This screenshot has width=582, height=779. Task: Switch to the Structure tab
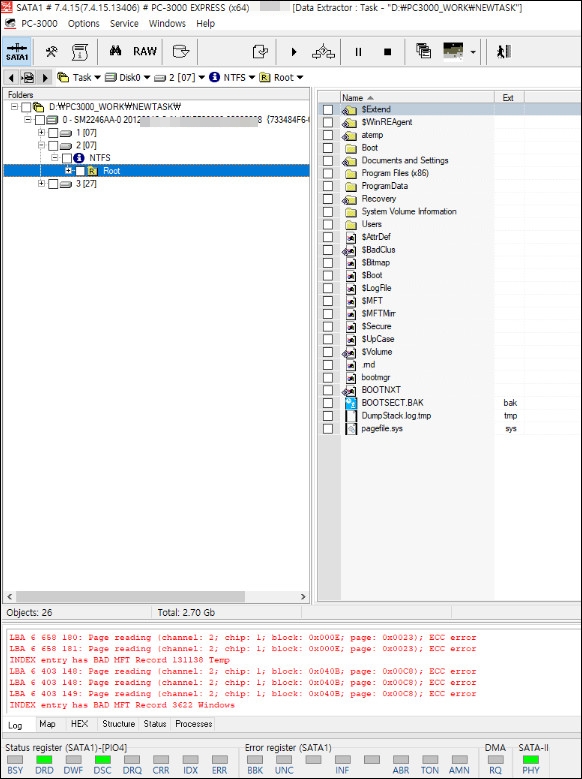pyautogui.click(x=118, y=724)
